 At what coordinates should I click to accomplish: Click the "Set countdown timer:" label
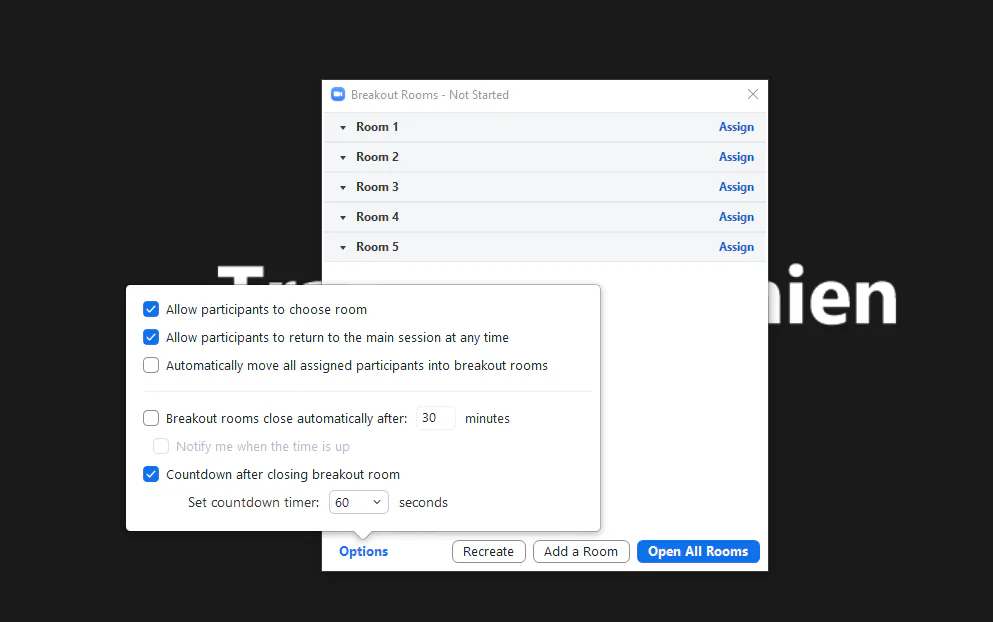(x=253, y=502)
